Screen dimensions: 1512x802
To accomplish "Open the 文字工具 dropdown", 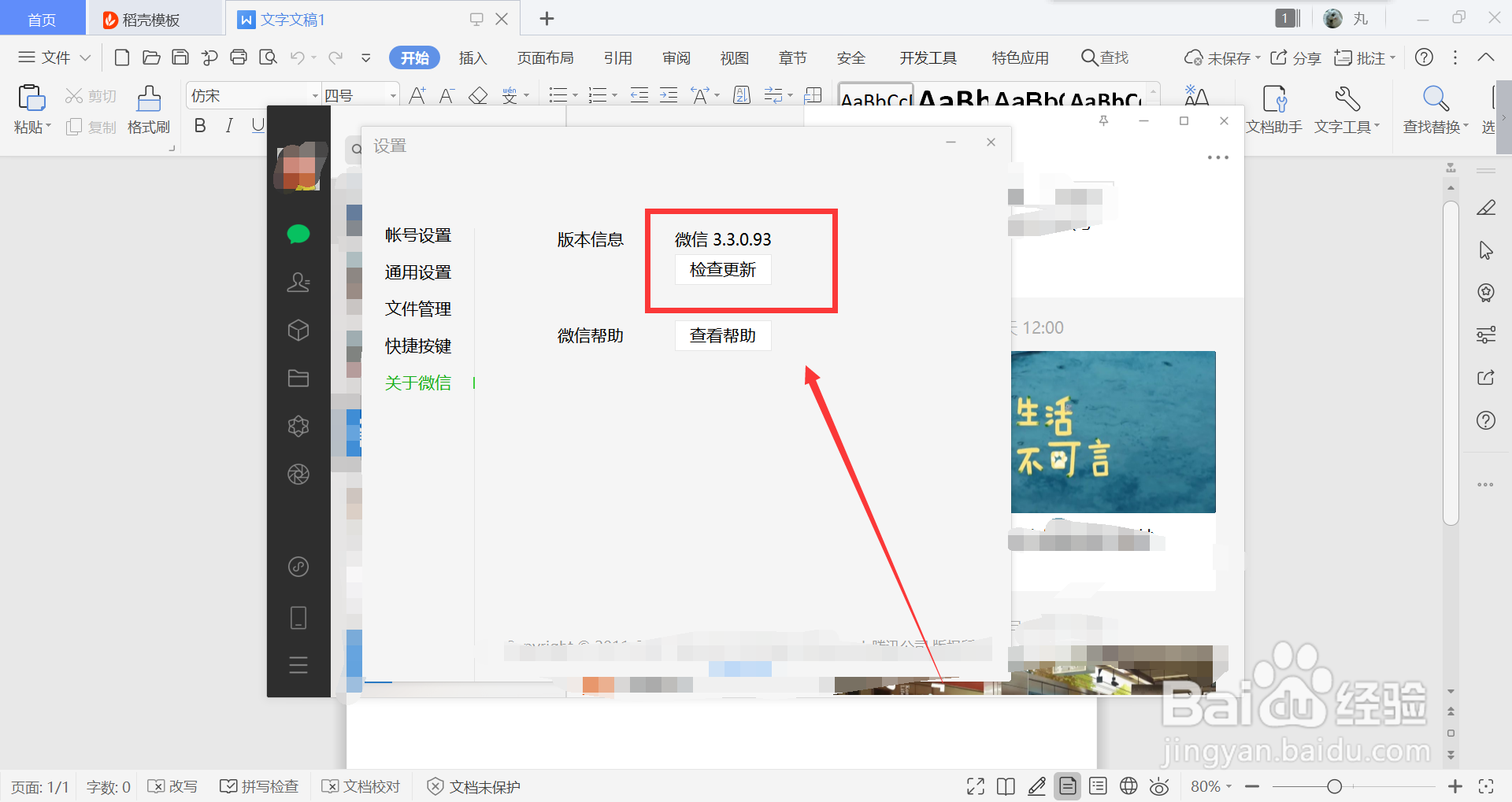I will click(x=1347, y=109).
